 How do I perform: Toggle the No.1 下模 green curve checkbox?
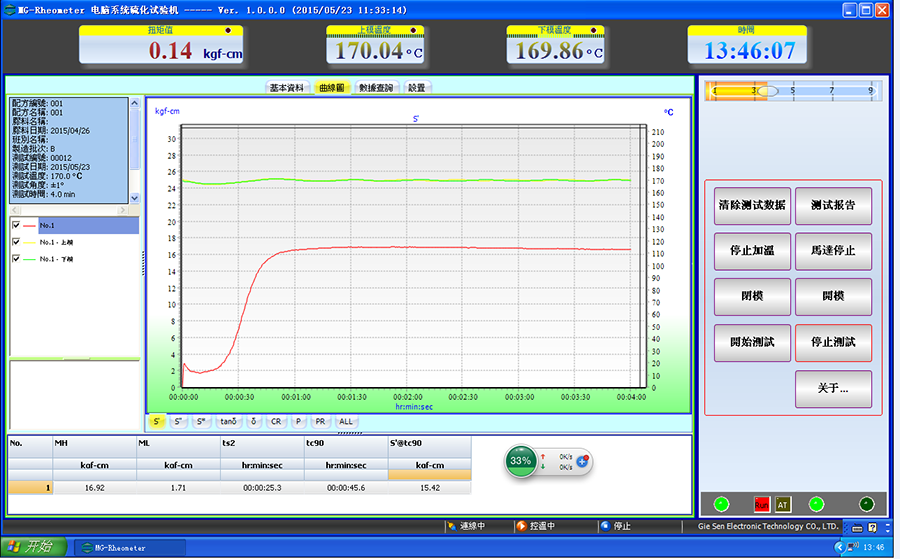coord(16,258)
